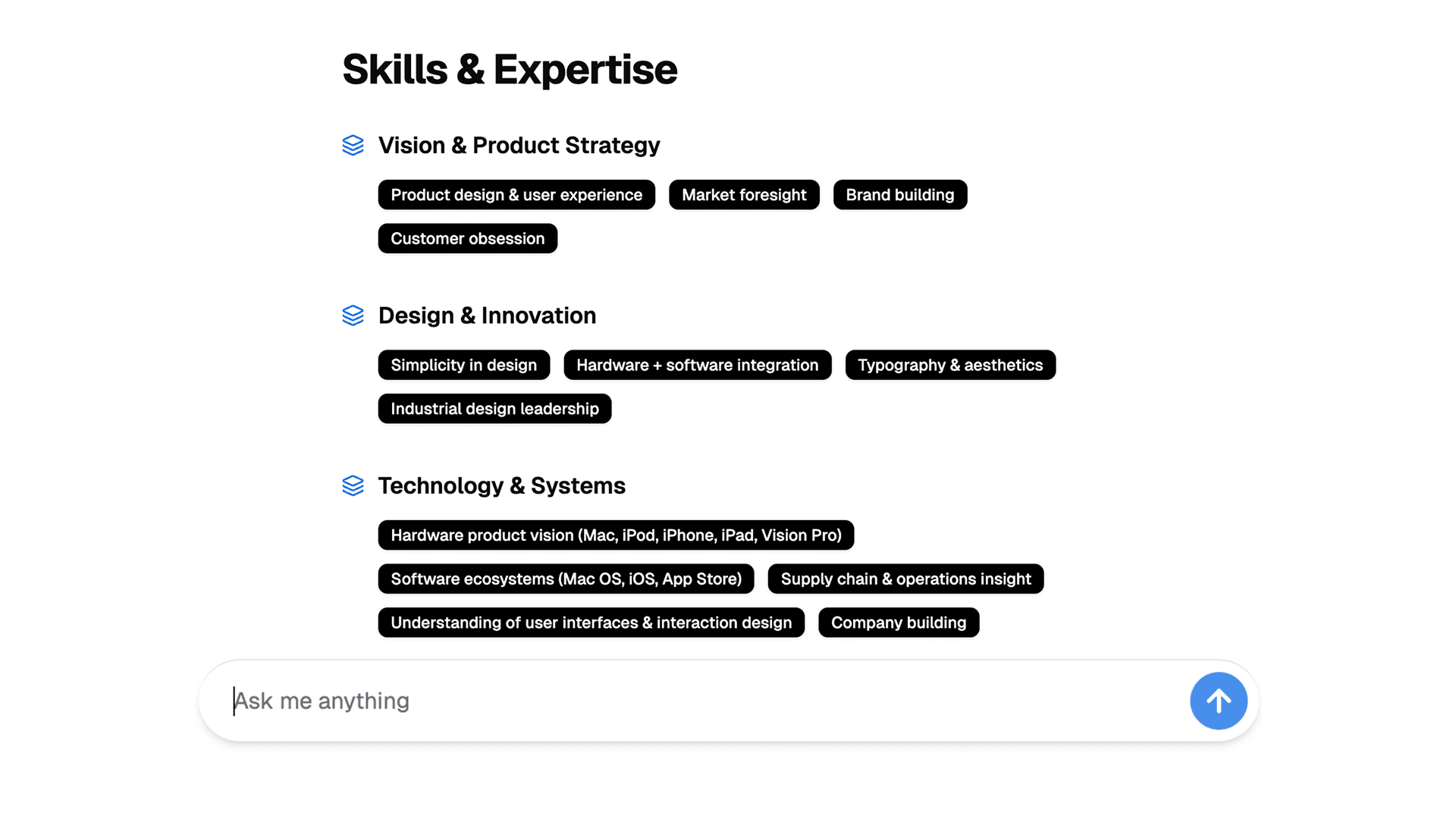This screenshot has height=819, width=1456.
Task: Click the Supply chain & operations insight badge
Action: 905,579
